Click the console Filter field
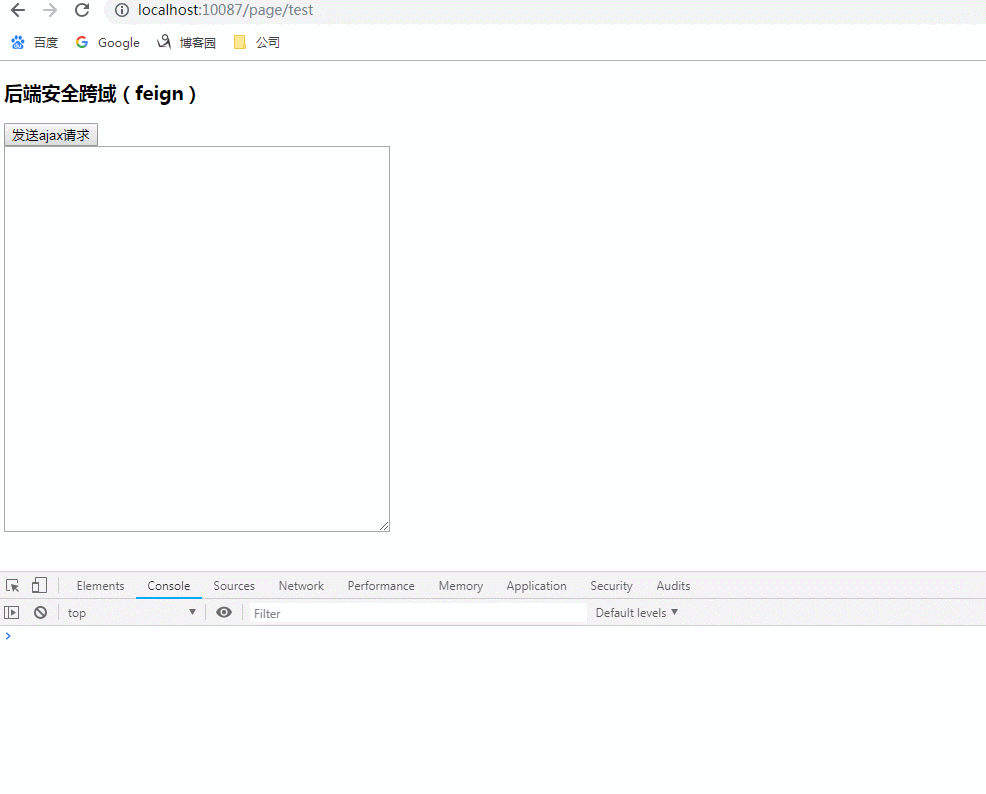 418,613
